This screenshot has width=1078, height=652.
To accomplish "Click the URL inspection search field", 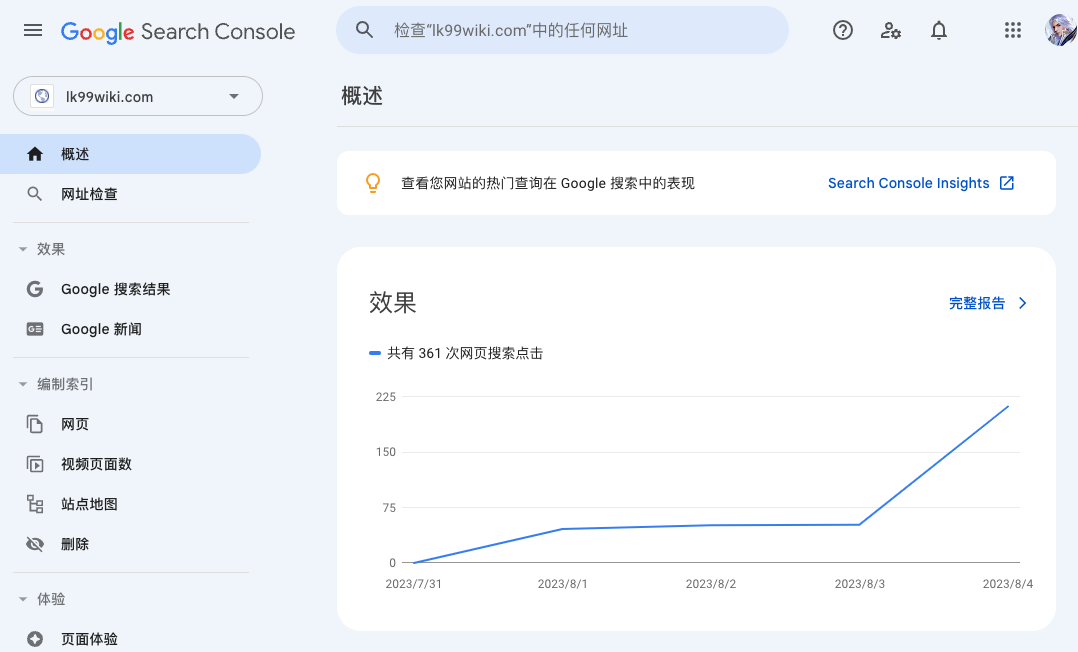I will pyautogui.click(x=562, y=30).
